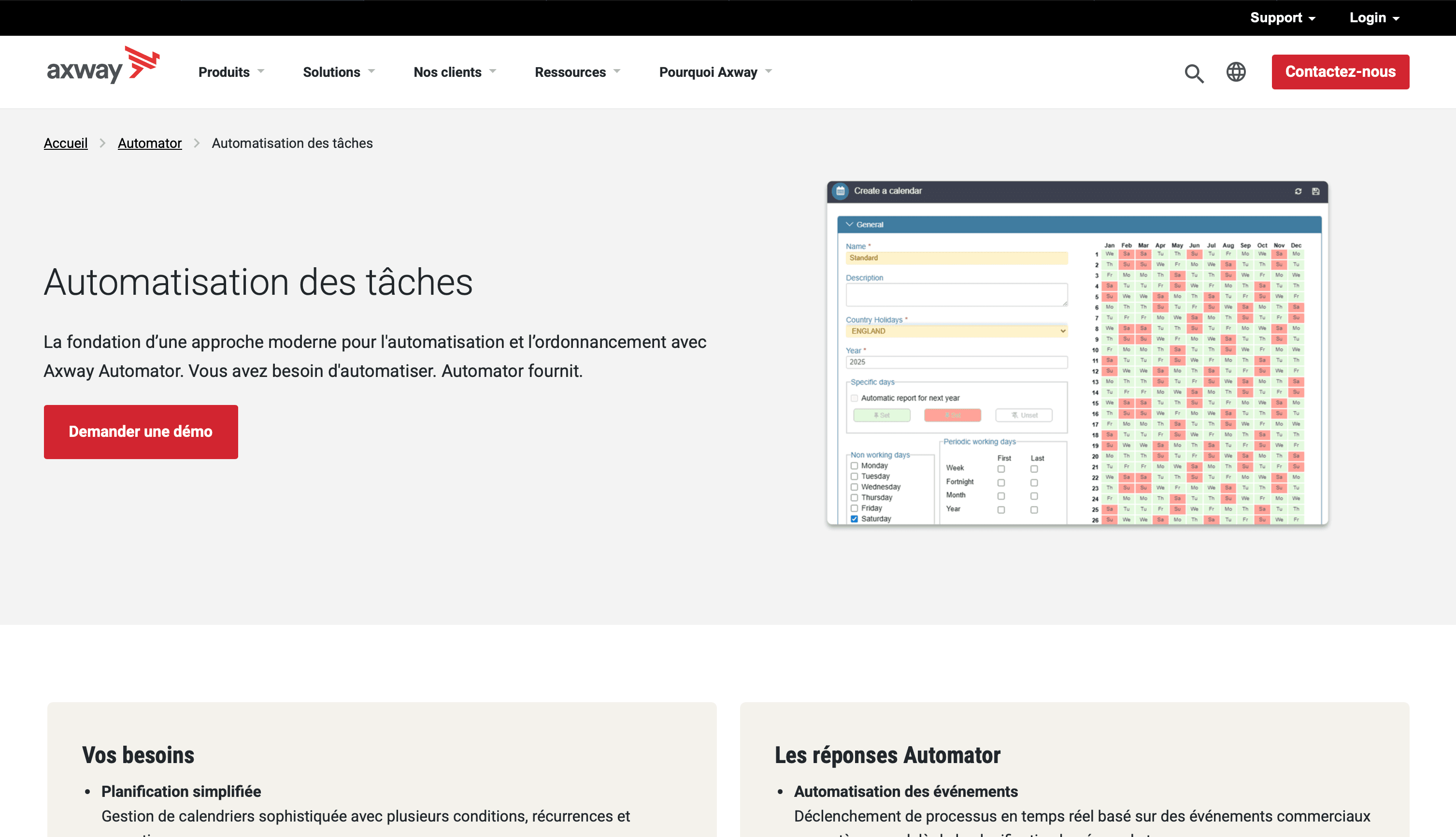1456x837 pixels.
Task: Click the calendar icon next to Create a calendar title
Action: point(840,191)
